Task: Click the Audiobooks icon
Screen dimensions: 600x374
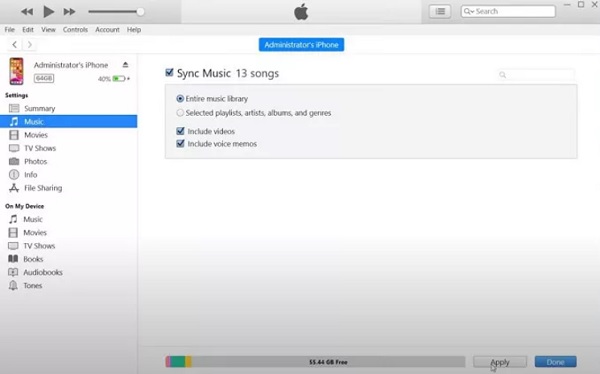Action: 13,272
